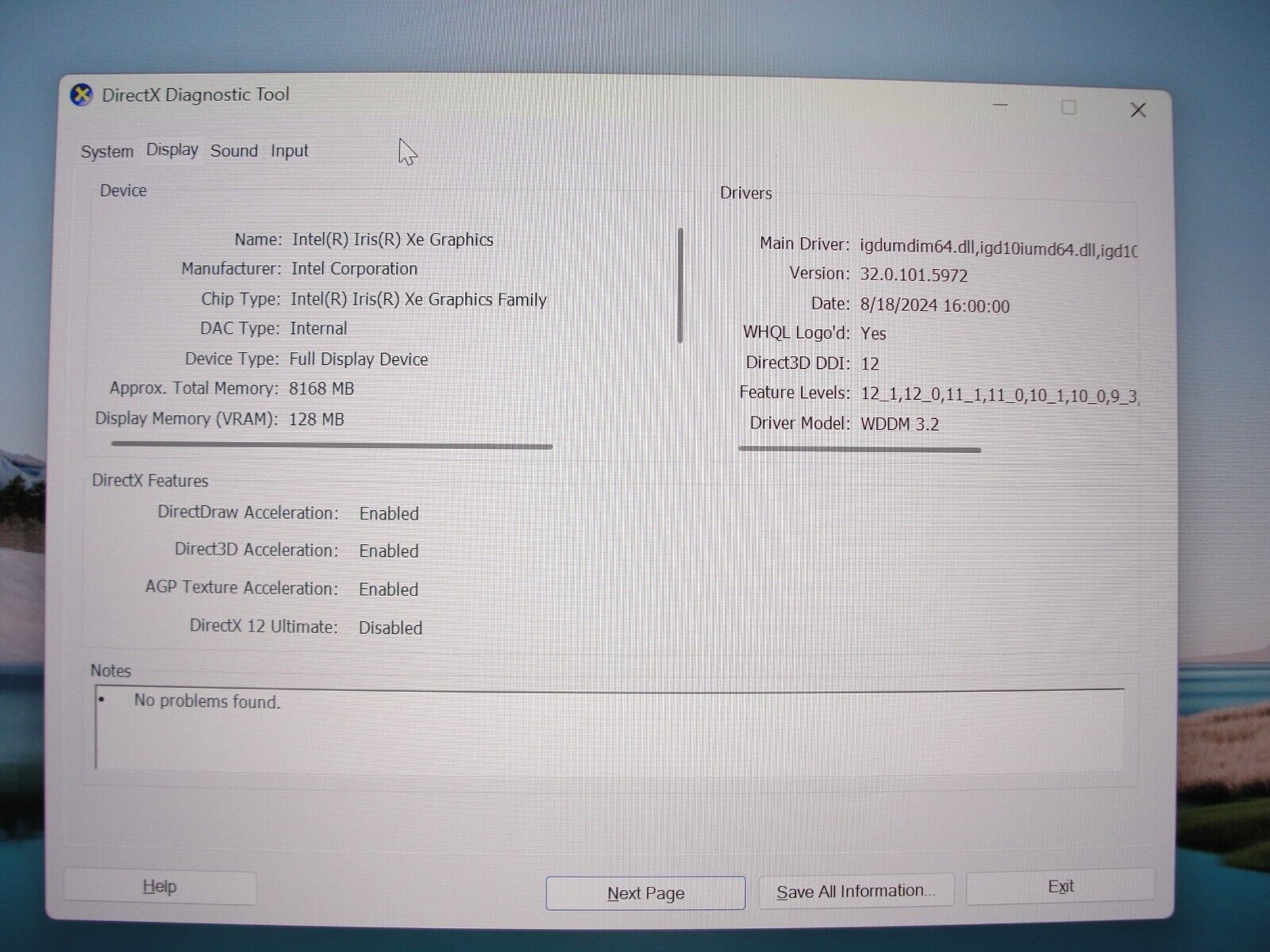Click DAC Type value 'Internal'
The width and height of the screenshot is (1270, 952).
[x=318, y=328]
